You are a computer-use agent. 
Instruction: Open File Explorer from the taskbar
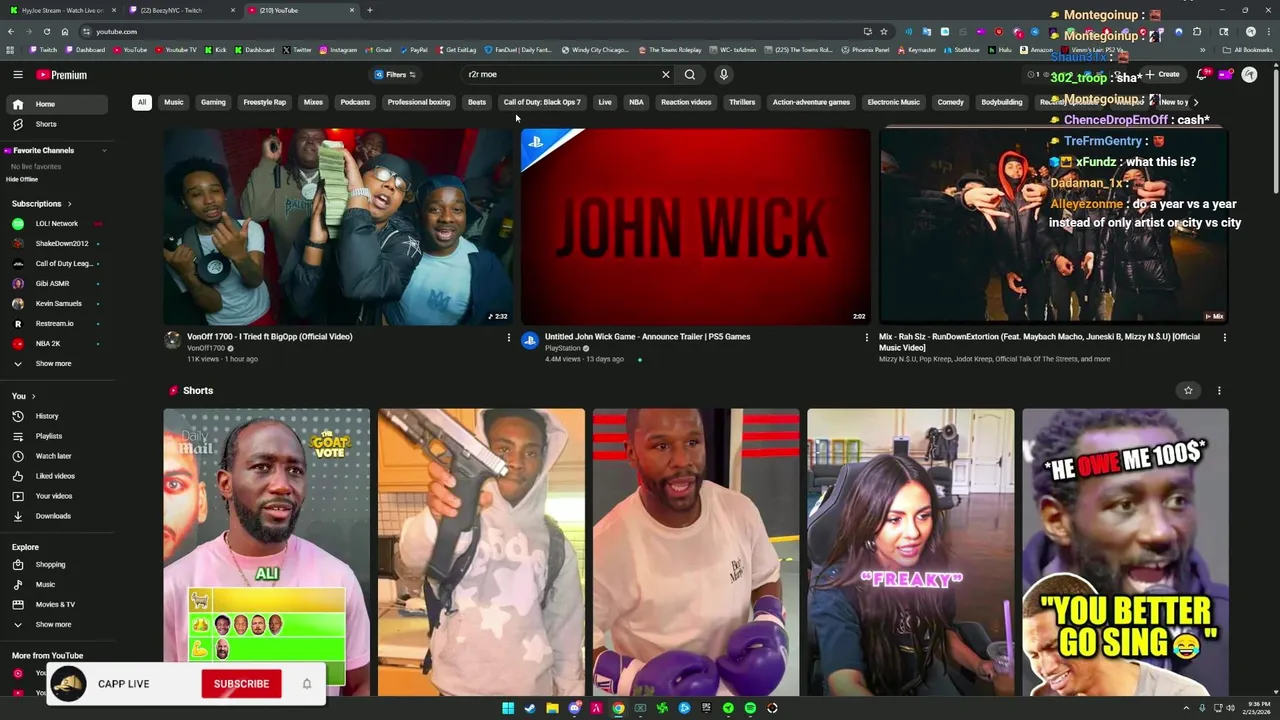[552, 708]
